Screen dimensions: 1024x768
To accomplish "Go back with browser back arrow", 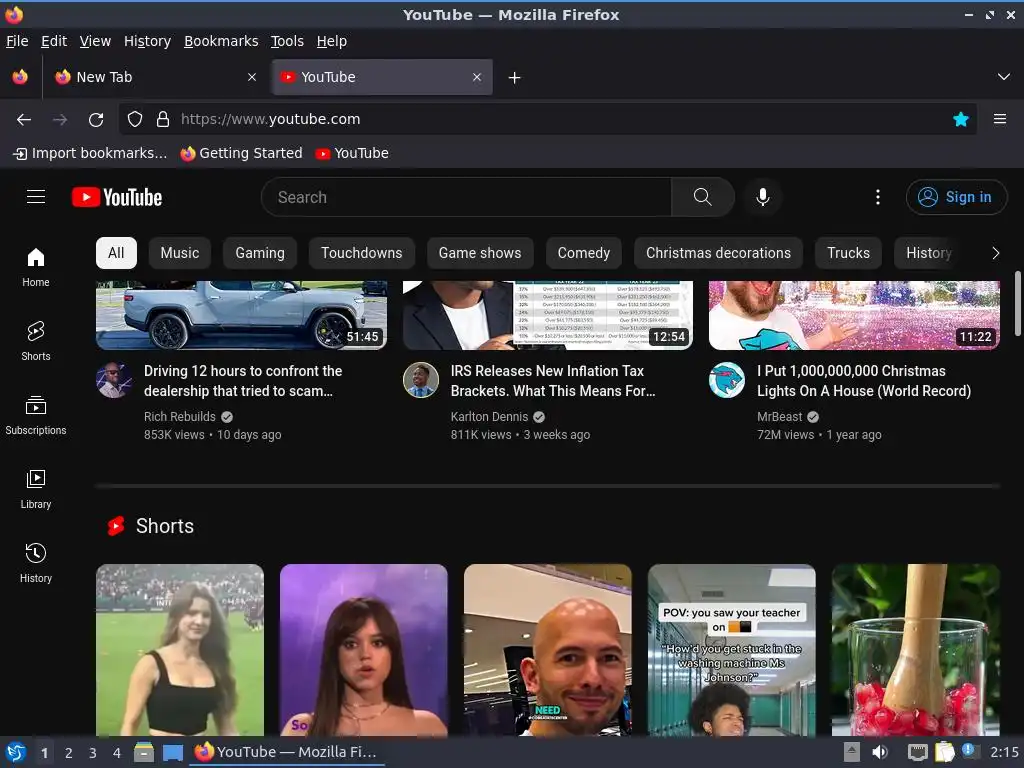I will coord(24,120).
